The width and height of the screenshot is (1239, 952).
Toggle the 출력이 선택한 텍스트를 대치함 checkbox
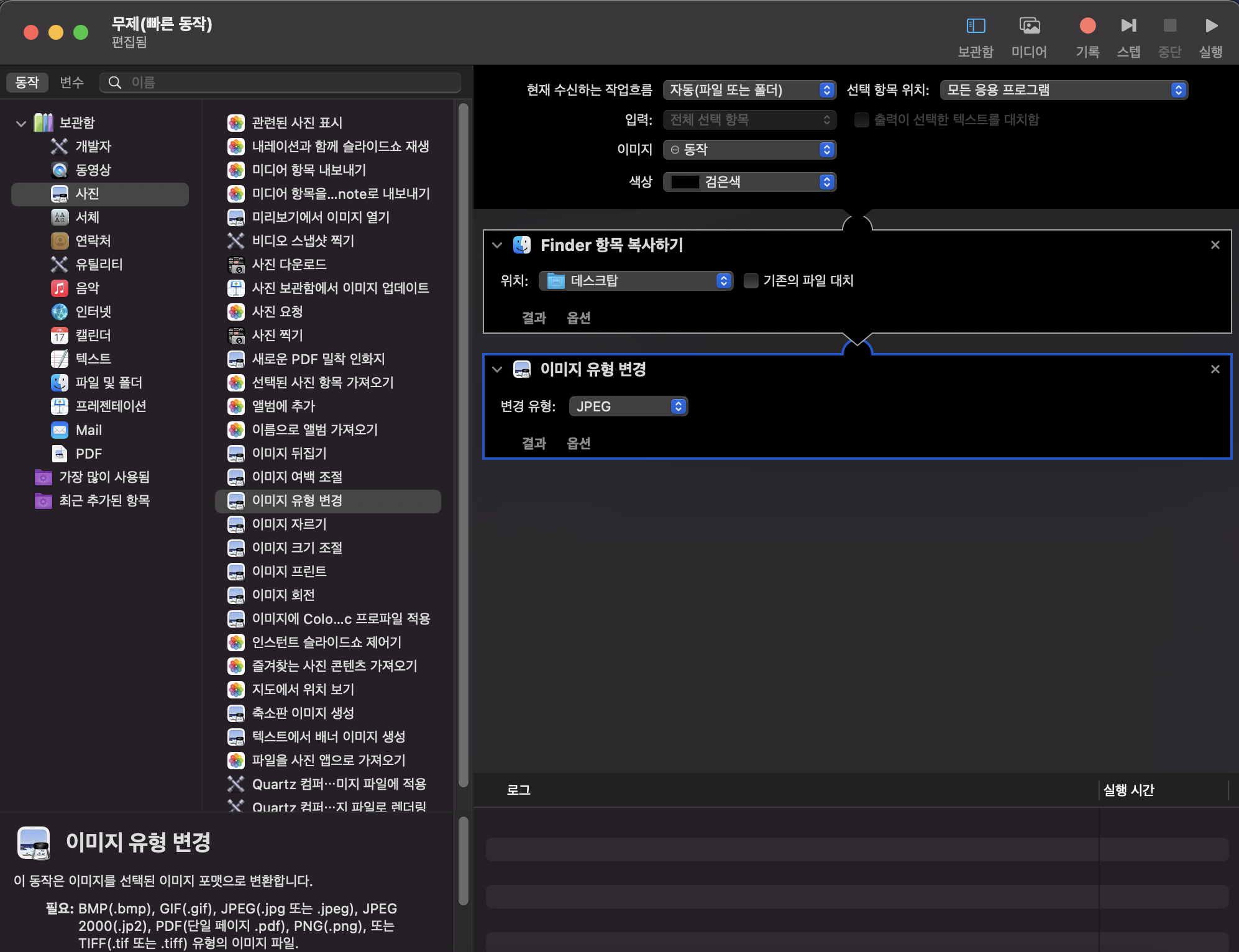(861, 120)
